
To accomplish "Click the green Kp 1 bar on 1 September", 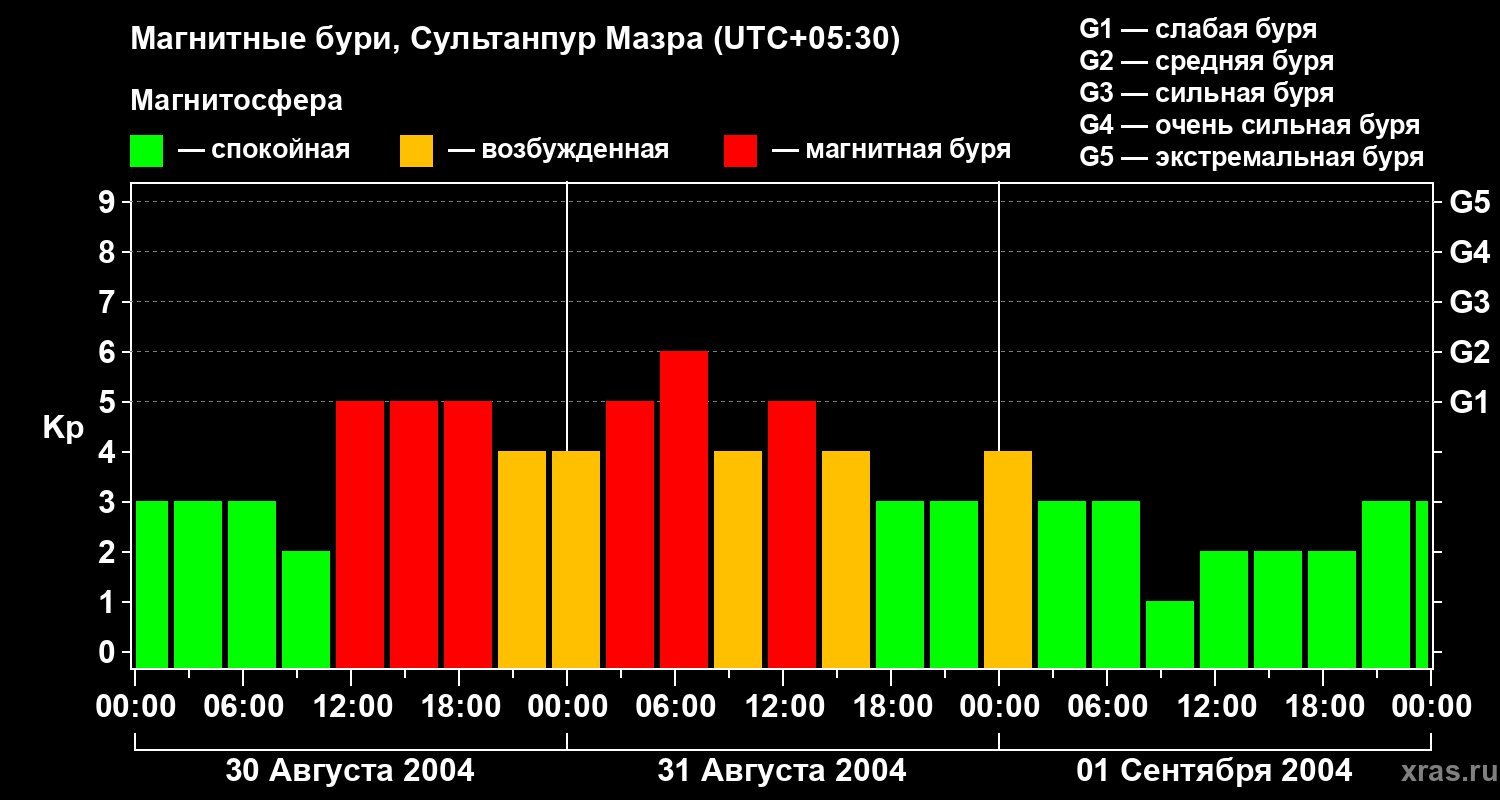I will [1170, 635].
